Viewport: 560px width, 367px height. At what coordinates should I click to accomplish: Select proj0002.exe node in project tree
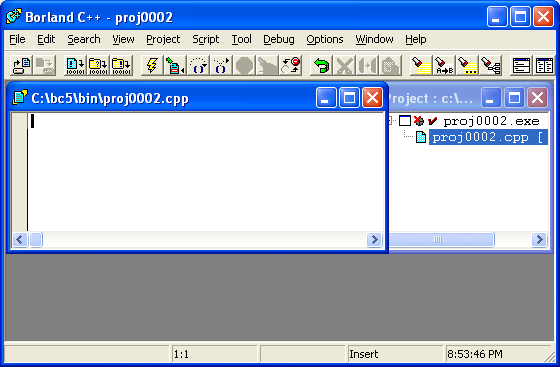[491, 121]
